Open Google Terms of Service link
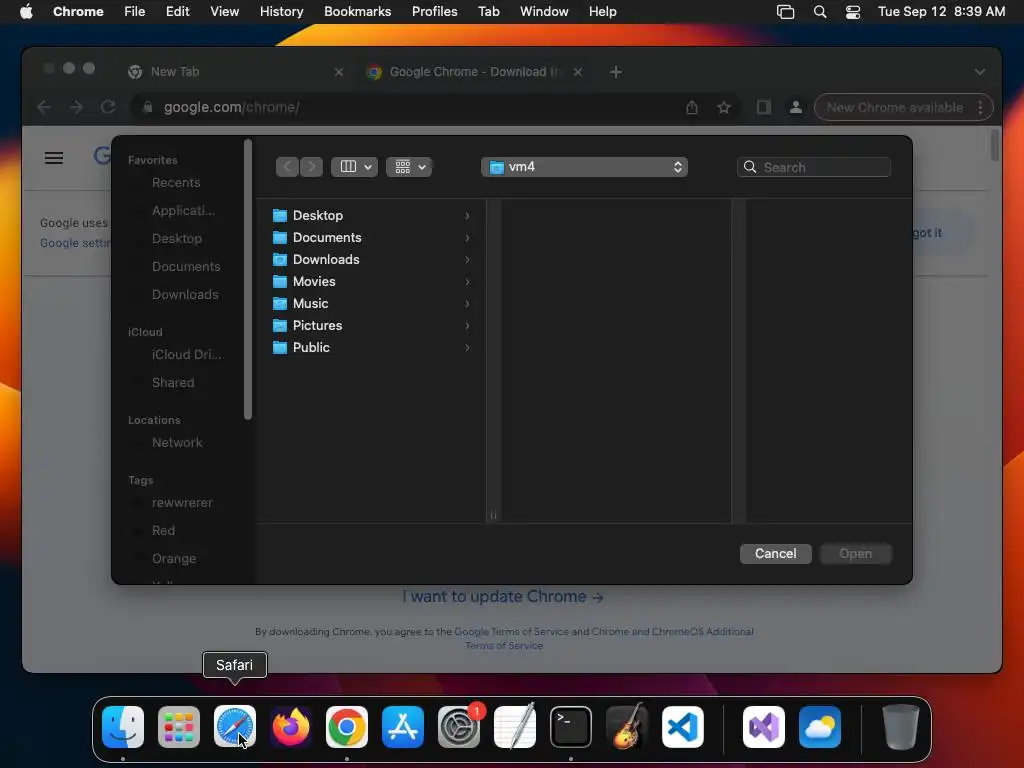1024x768 pixels. tap(511, 632)
